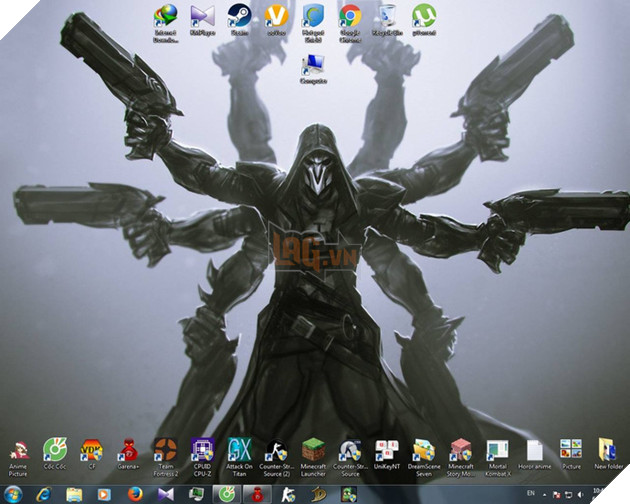This screenshot has height=504, width=630.
Task: Open Internet Download Manager desktop shortcut
Action: click(x=165, y=23)
